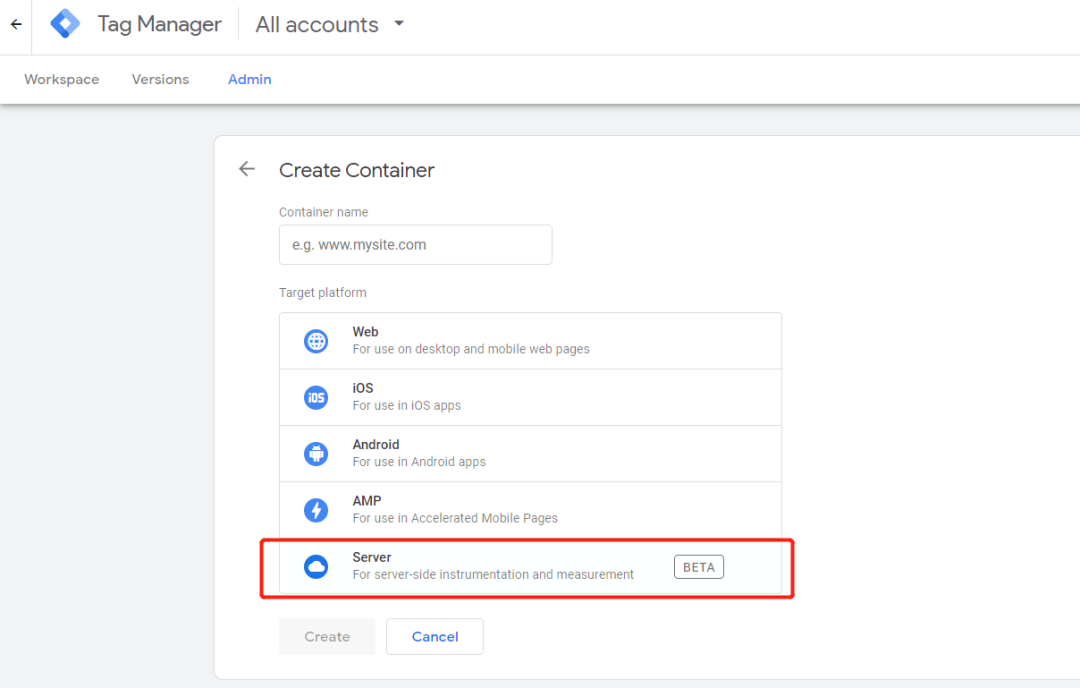
Task: Select the Server cloud icon
Action: (x=316, y=567)
